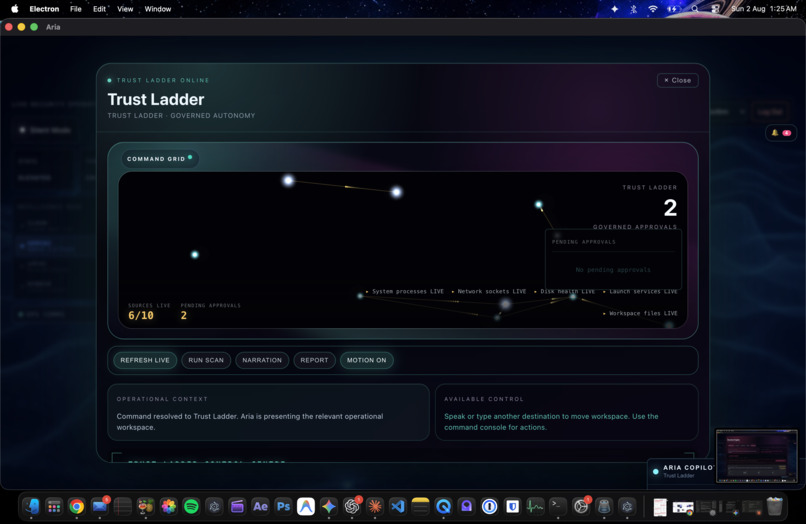806x524 pixels.
Task: Open the screenshot preview thumbnail
Action: coord(756,457)
